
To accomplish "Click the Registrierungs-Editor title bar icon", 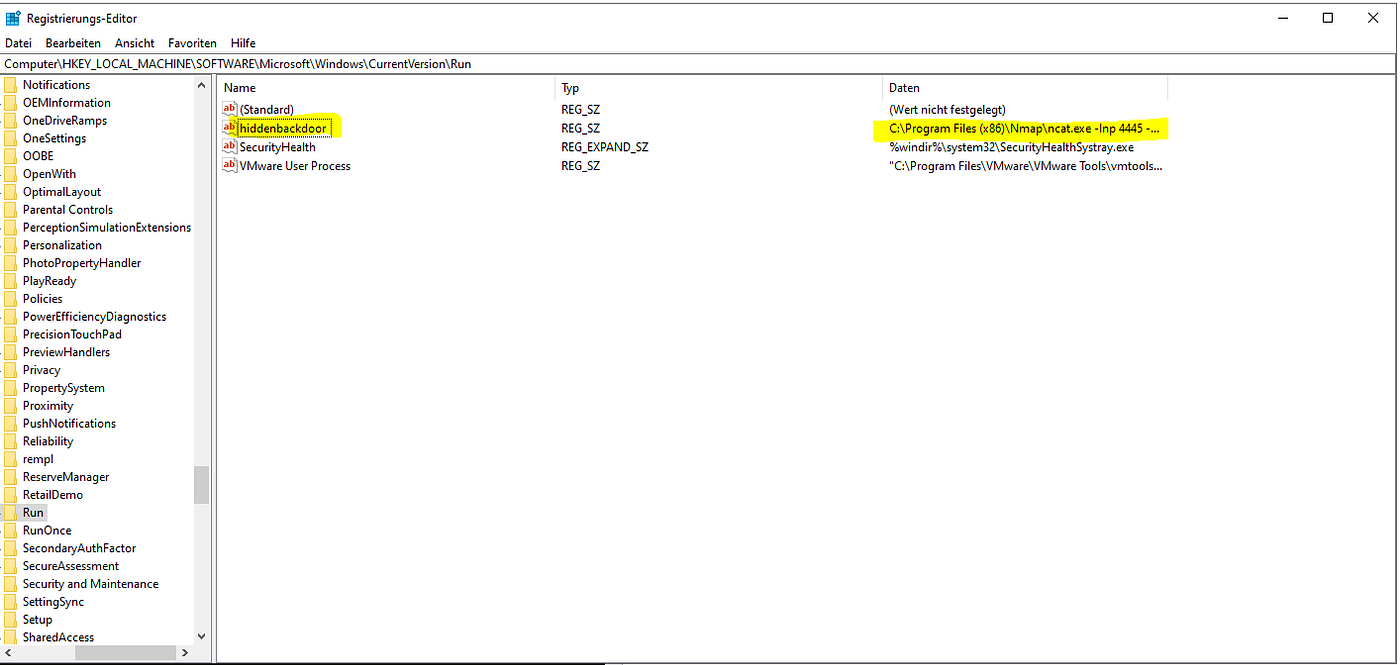I will (x=12, y=17).
